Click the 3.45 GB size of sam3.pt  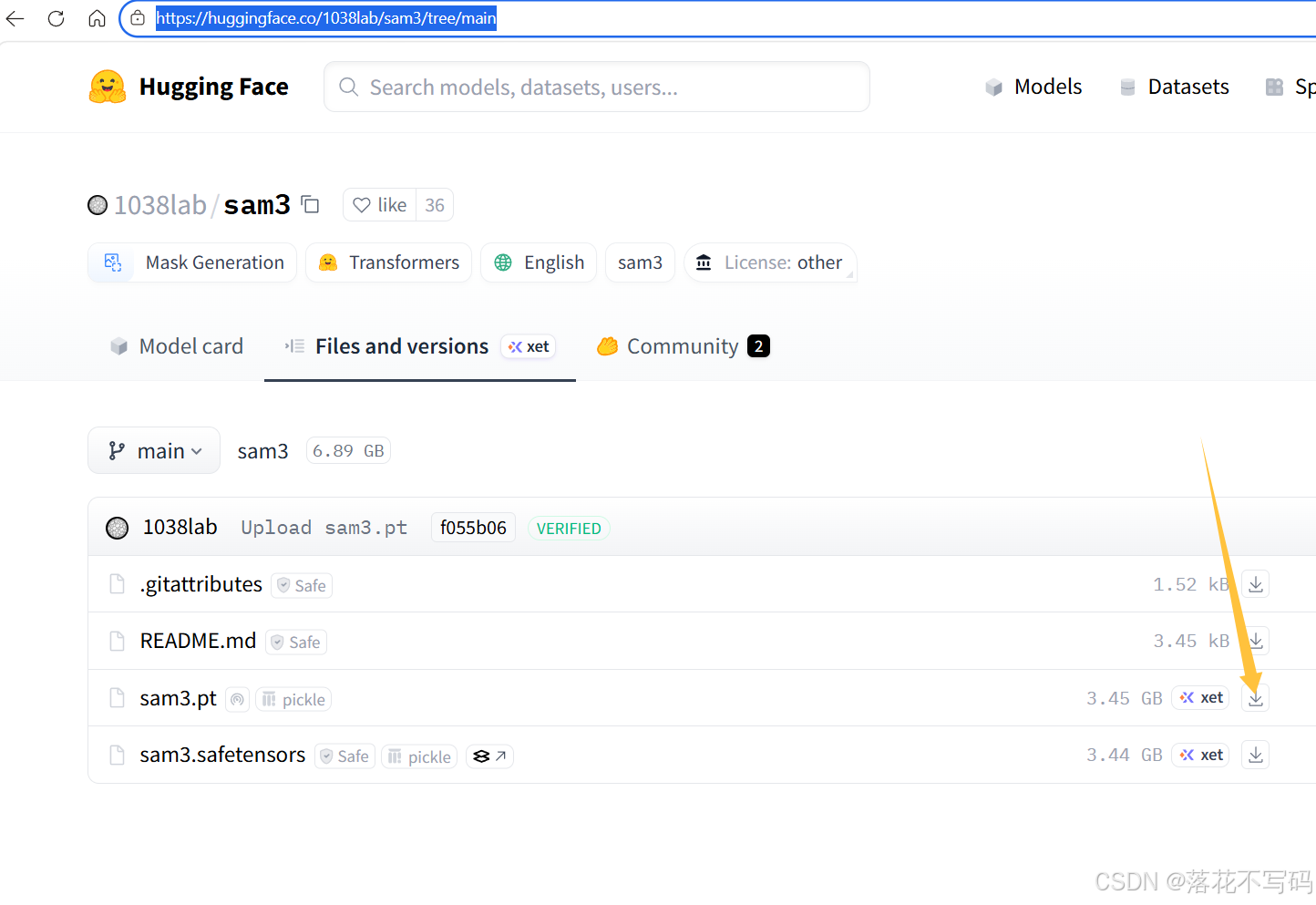tap(1125, 698)
